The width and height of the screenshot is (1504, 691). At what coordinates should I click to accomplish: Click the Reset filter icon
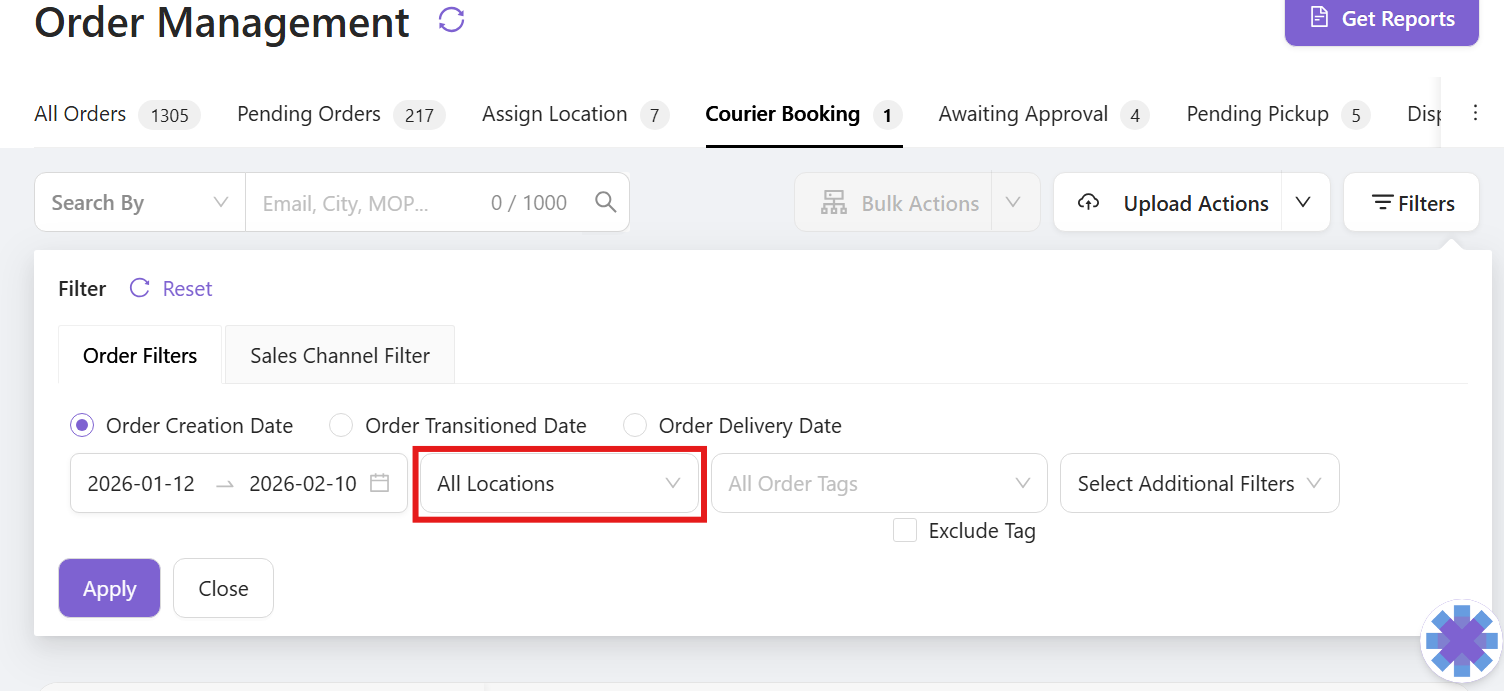point(140,289)
